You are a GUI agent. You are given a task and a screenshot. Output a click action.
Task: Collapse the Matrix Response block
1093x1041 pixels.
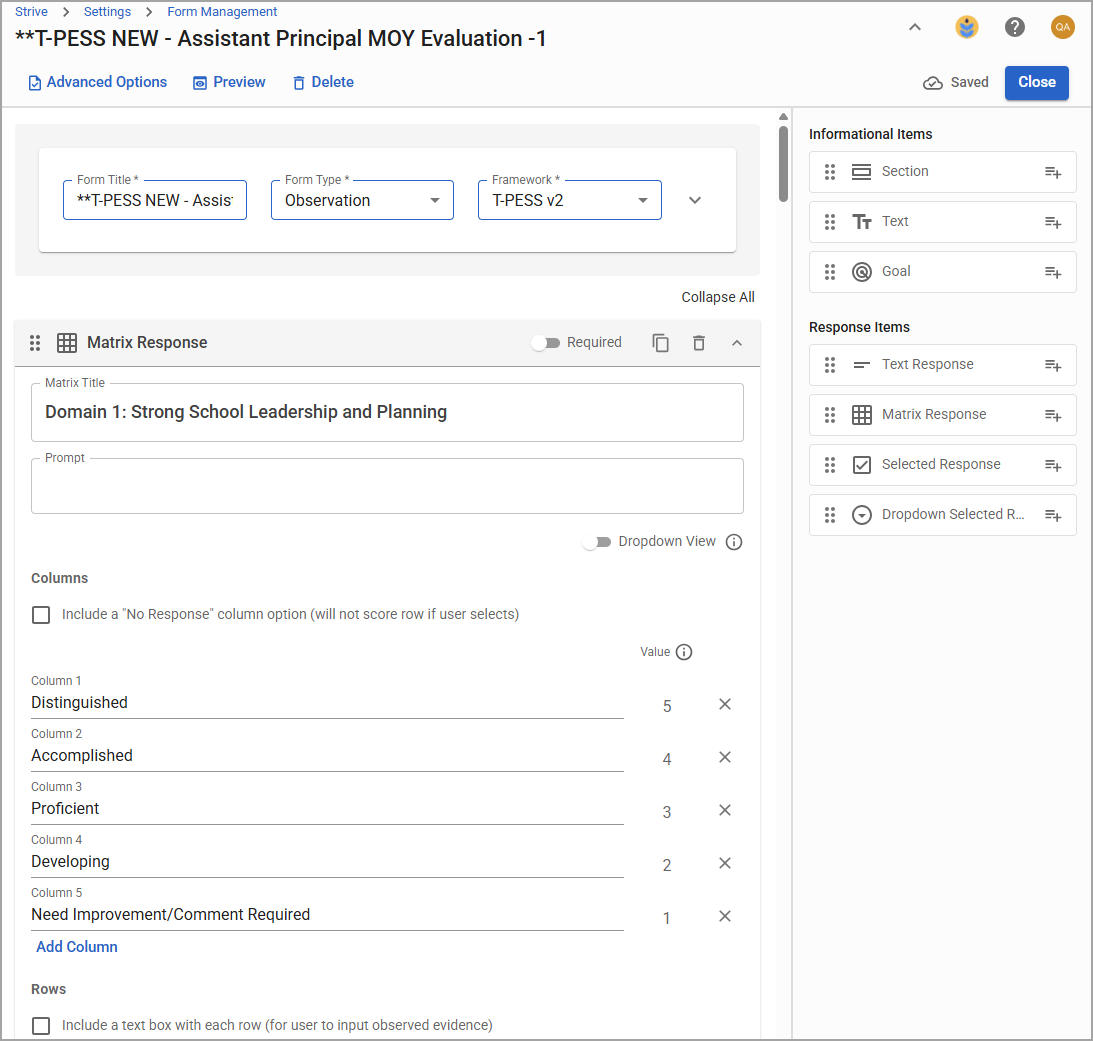737,343
